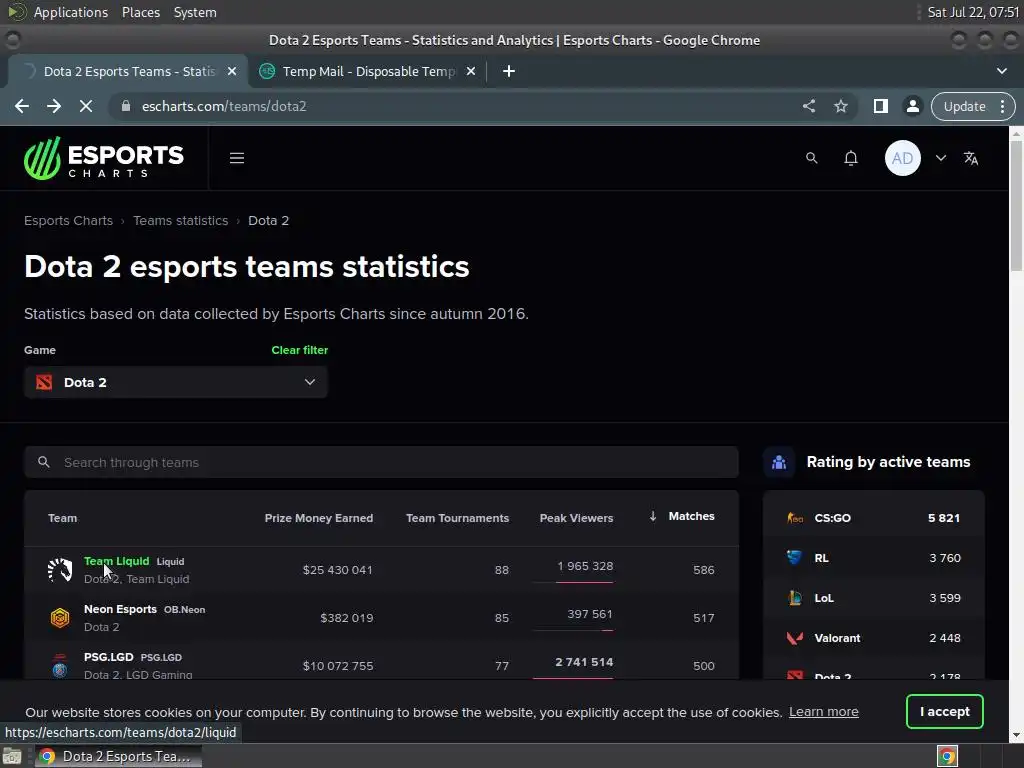Open the System menu
The image size is (1024, 768).
195,12
